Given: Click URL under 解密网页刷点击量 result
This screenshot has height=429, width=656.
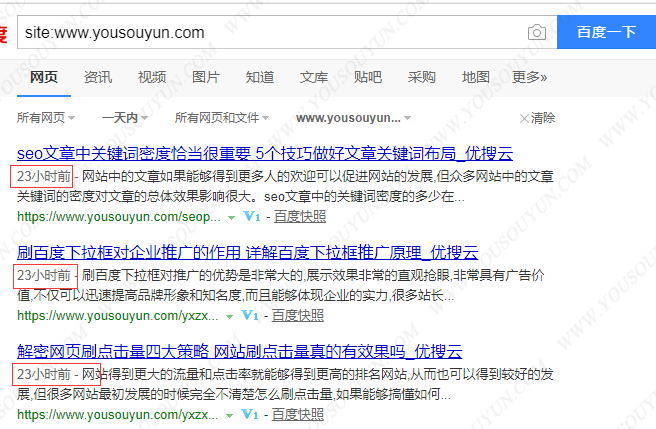Looking at the screenshot, I should 118,414.
